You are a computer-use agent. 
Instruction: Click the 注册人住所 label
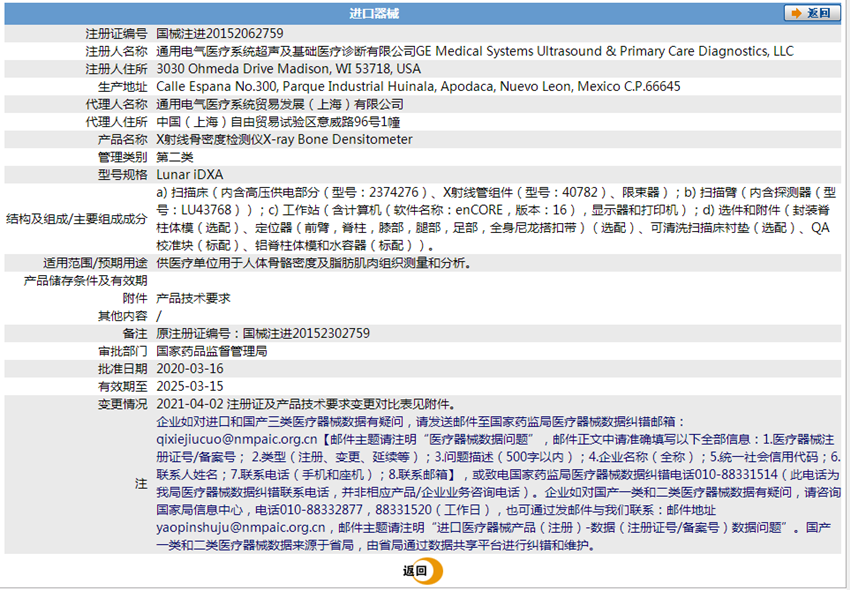(116, 69)
